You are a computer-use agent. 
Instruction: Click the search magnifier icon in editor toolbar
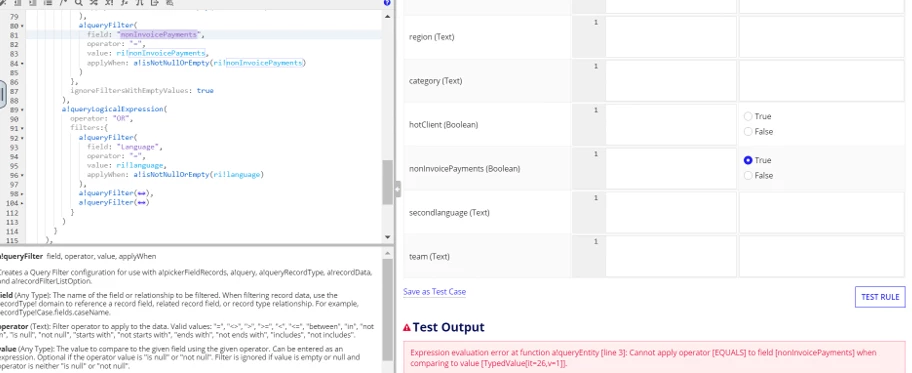79,2
